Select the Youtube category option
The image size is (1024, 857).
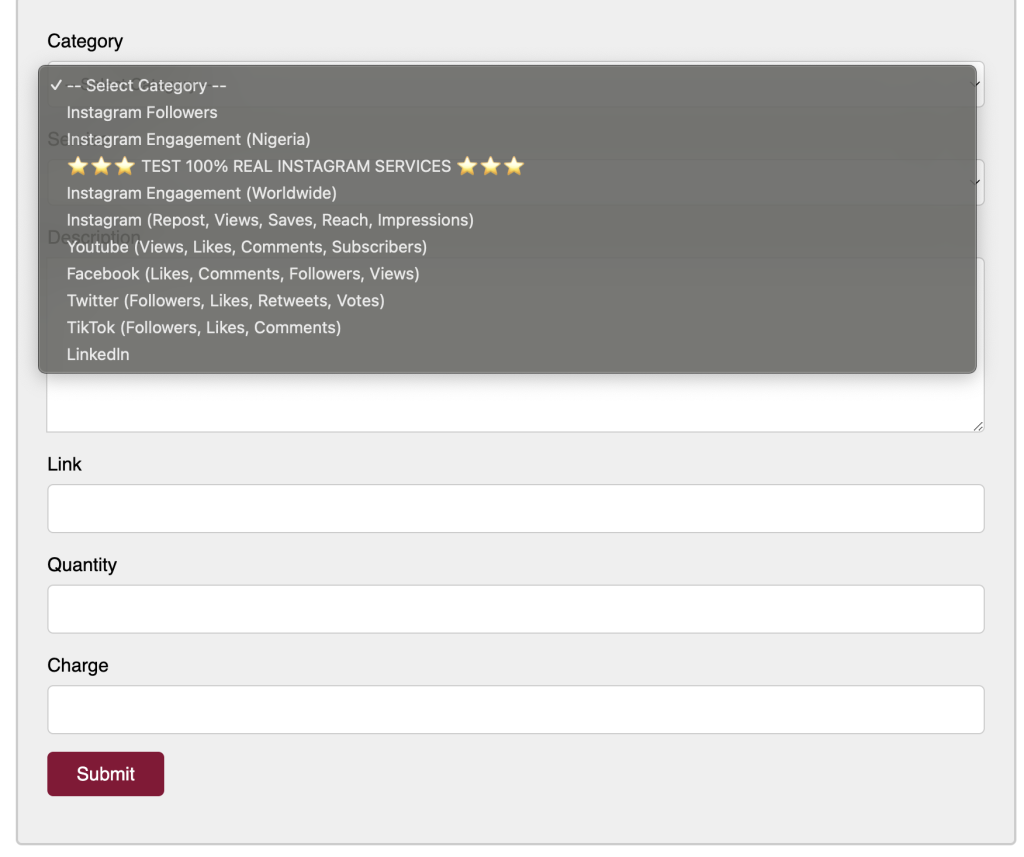pos(246,247)
